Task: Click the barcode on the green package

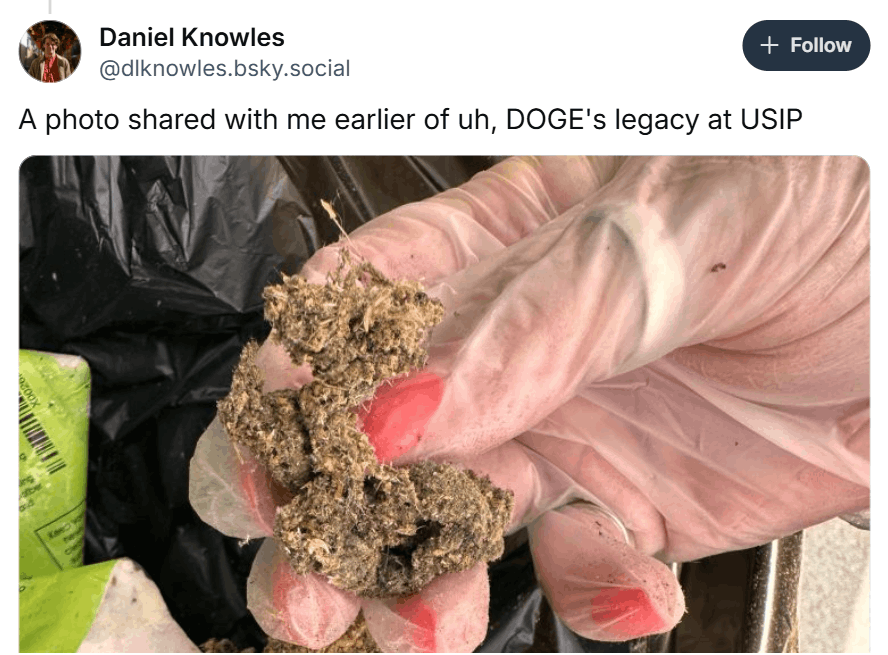Action: click(42, 435)
